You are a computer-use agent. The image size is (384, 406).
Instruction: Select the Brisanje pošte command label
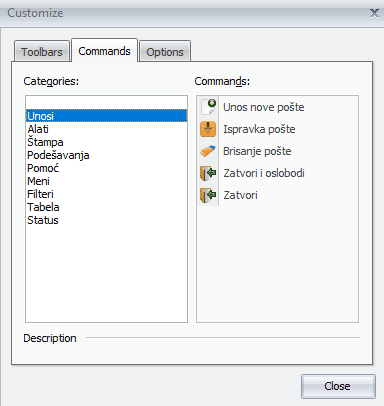pos(257,151)
